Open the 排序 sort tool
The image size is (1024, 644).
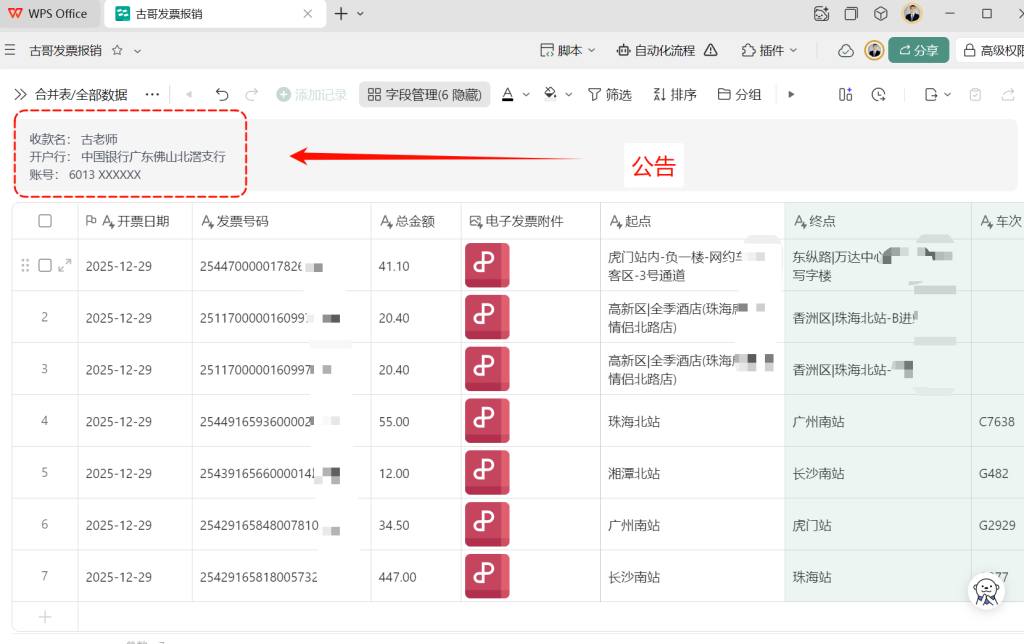[x=675, y=95]
